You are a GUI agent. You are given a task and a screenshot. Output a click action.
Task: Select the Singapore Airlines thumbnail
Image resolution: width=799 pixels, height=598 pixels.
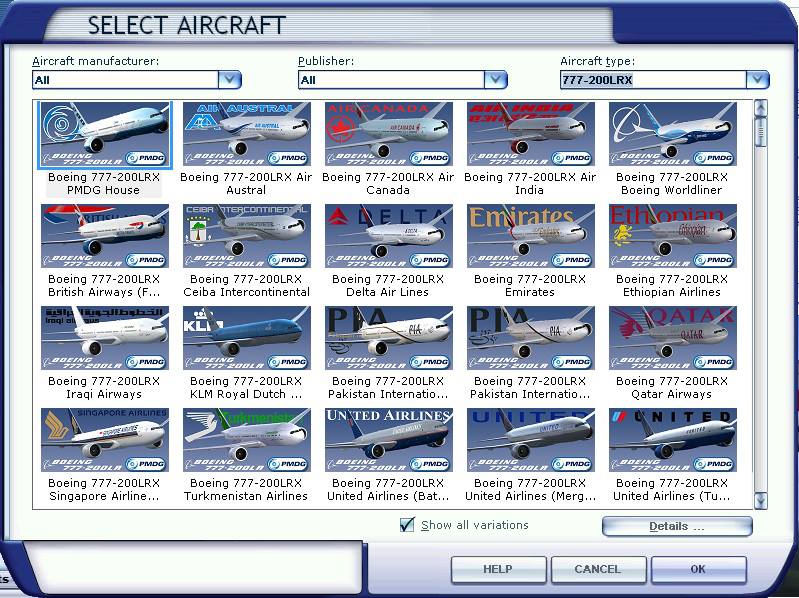coord(104,440)
